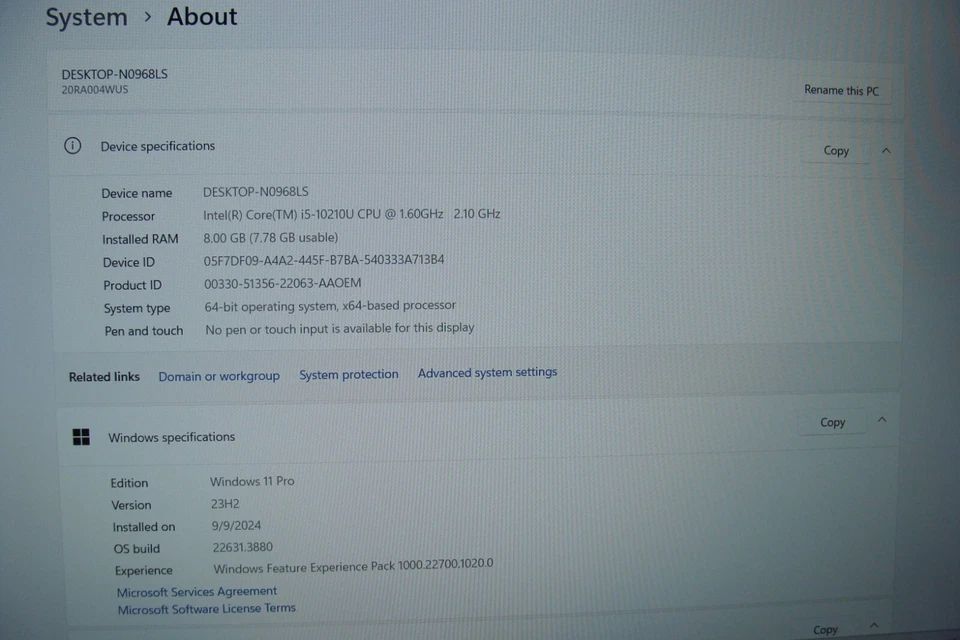Open Domain or workgroup link
The image size is (960, 640).
coord(219,376)
